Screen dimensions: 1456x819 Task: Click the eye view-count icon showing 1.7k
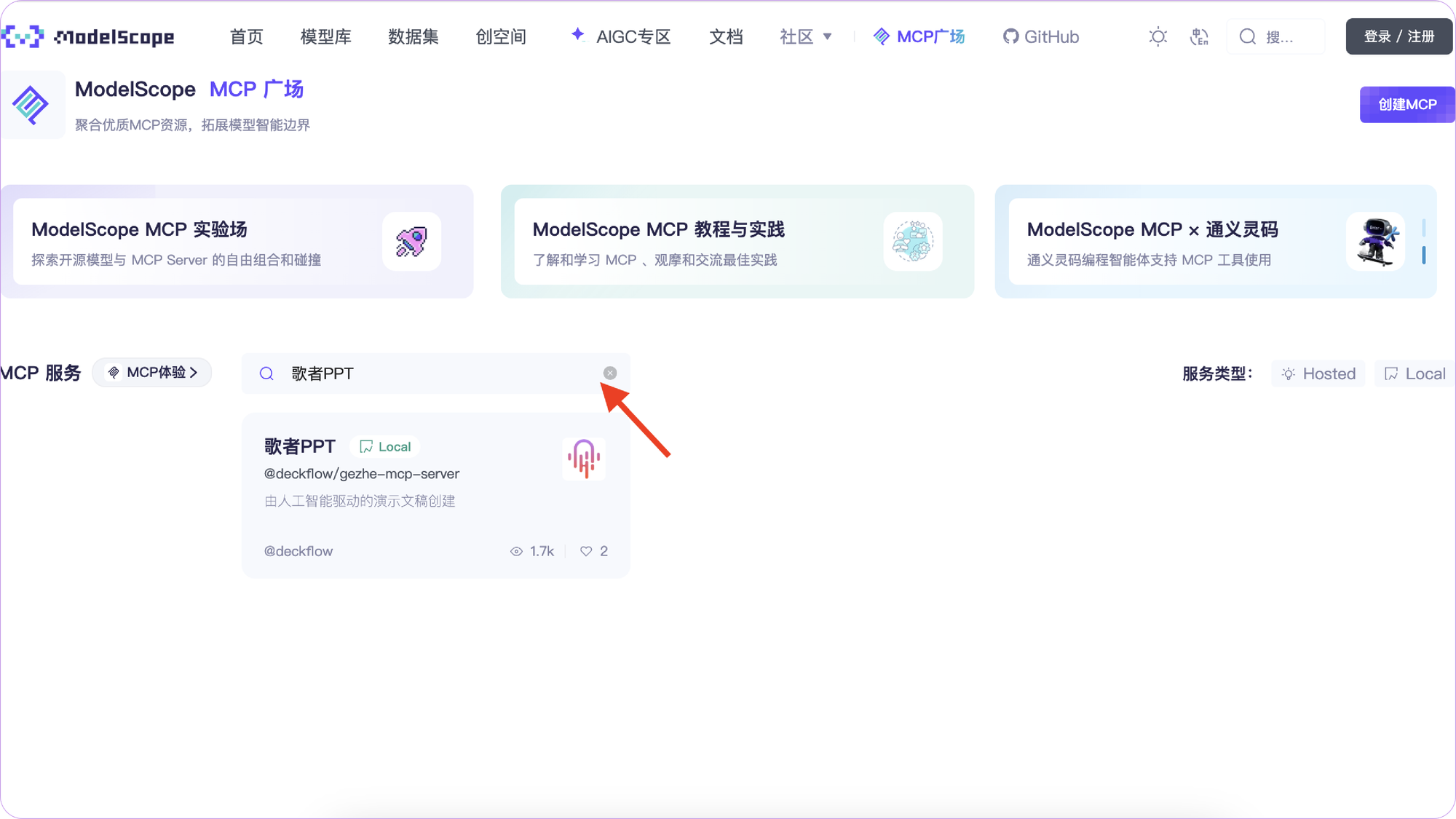(x=516, y=551)
